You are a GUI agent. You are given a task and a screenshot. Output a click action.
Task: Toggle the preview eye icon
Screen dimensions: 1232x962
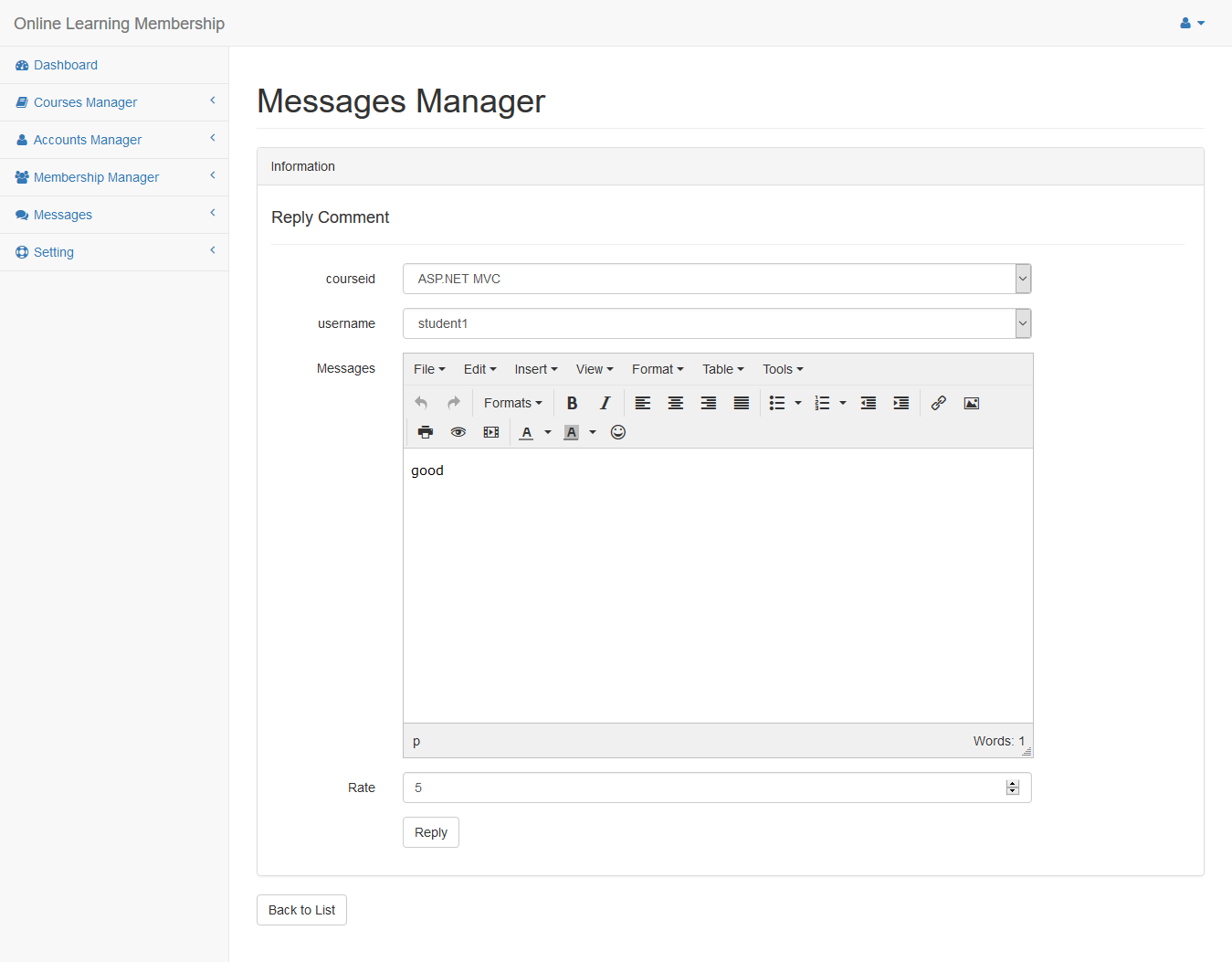point(458,432)
